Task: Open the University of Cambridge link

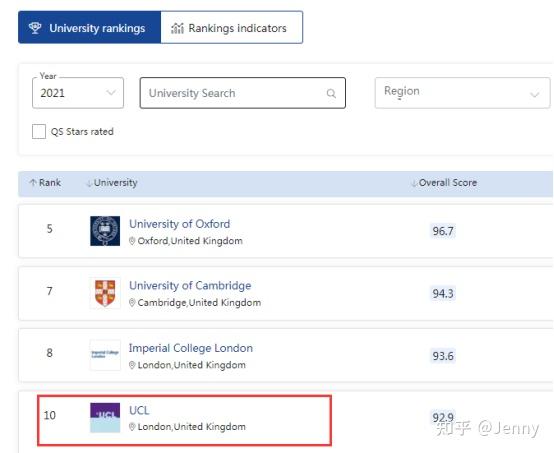Action: click(190, 286)
